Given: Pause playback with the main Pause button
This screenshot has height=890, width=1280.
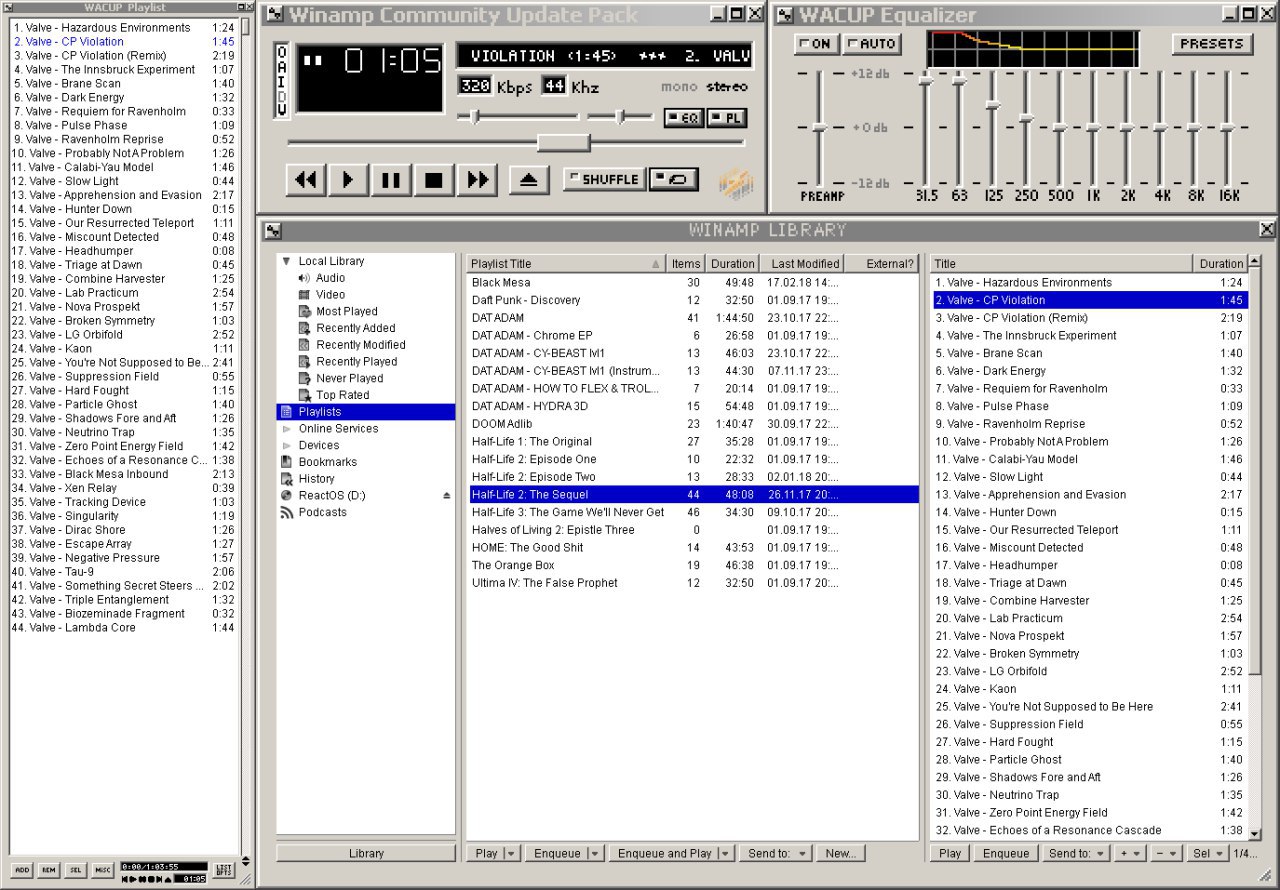Looking at the screenshot, I should (x=392, y=180).
